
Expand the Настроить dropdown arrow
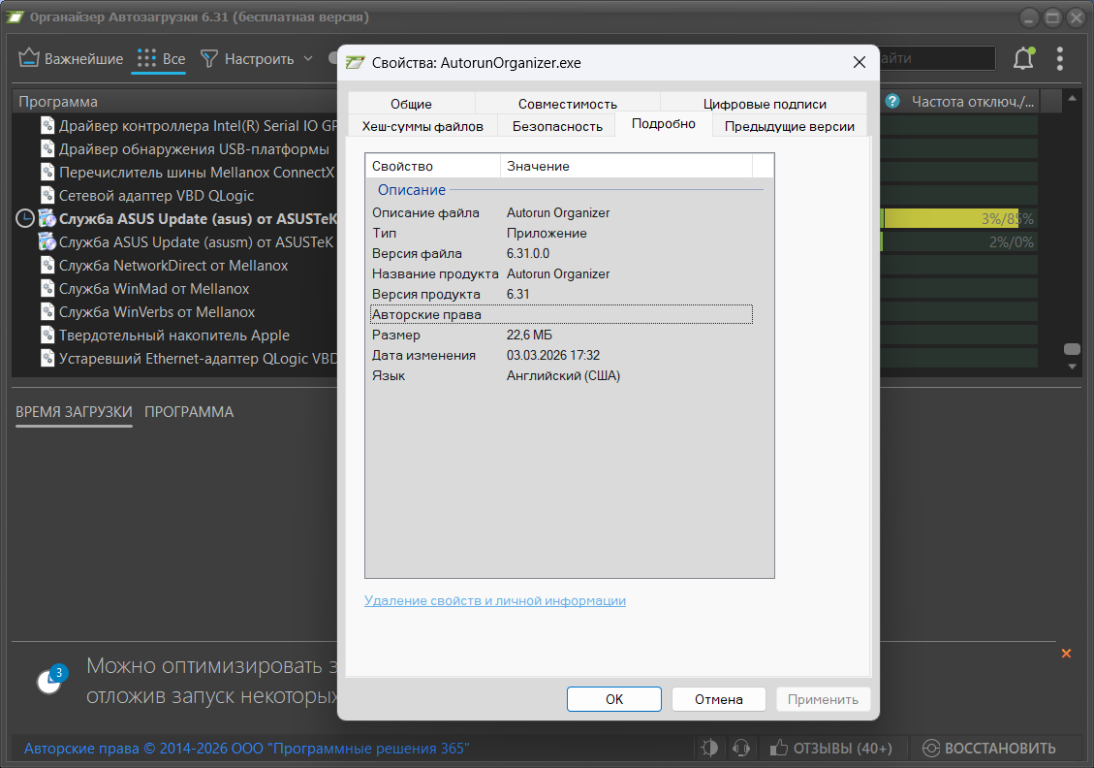[308, 59]
